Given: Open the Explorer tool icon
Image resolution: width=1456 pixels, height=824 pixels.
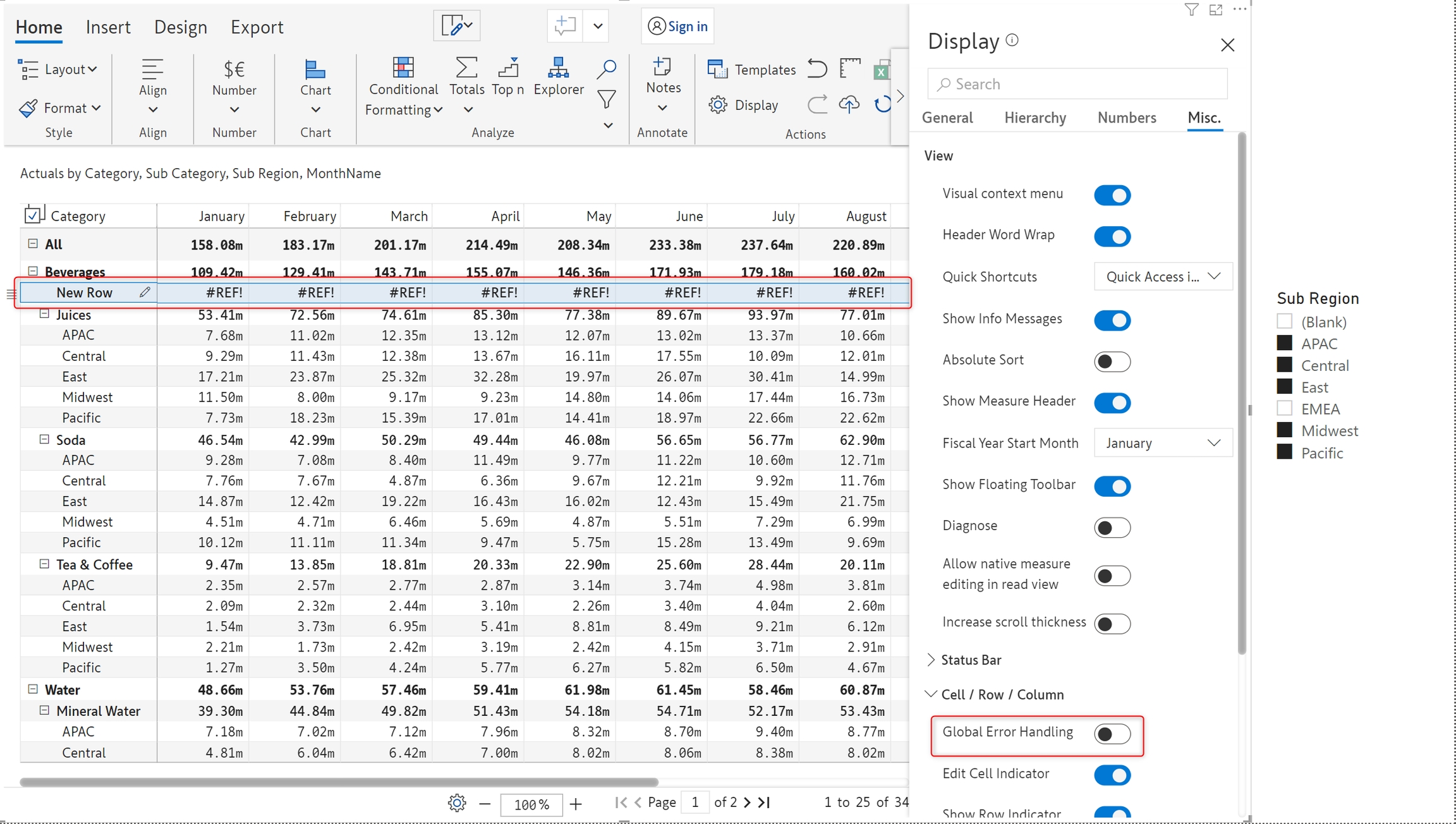Looking at the screenshot, I should [558, 68].
